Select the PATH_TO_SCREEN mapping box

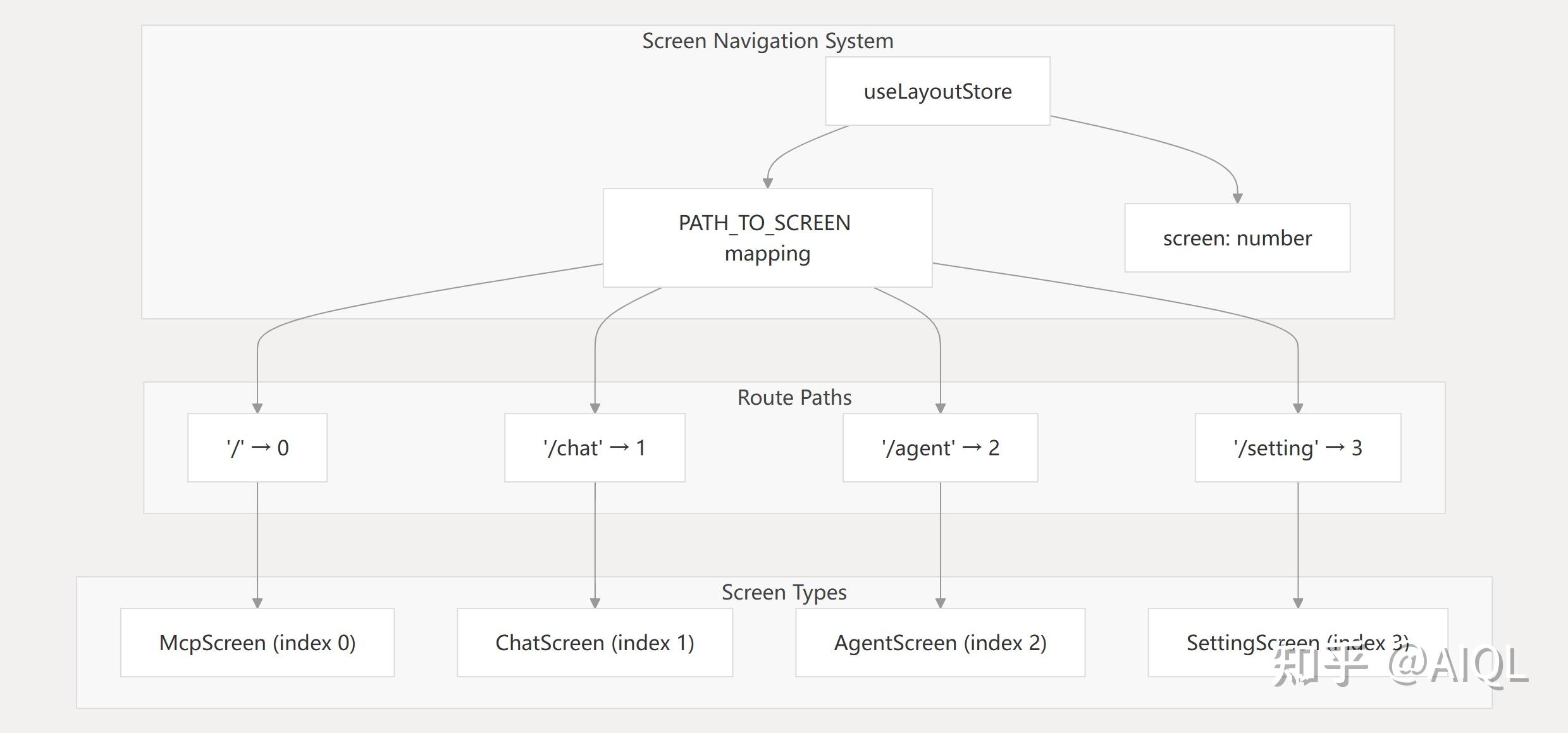click(x=767, y=238)
